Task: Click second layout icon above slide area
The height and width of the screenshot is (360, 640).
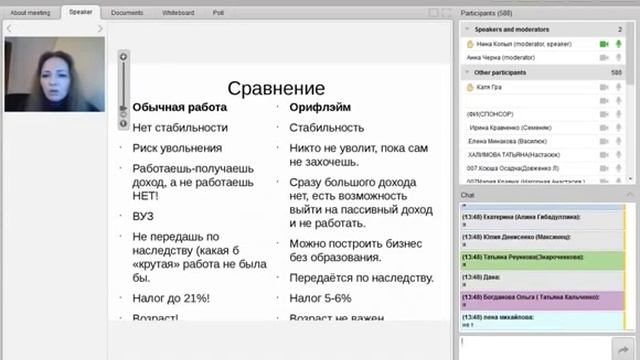Action: tap(447, 13)
